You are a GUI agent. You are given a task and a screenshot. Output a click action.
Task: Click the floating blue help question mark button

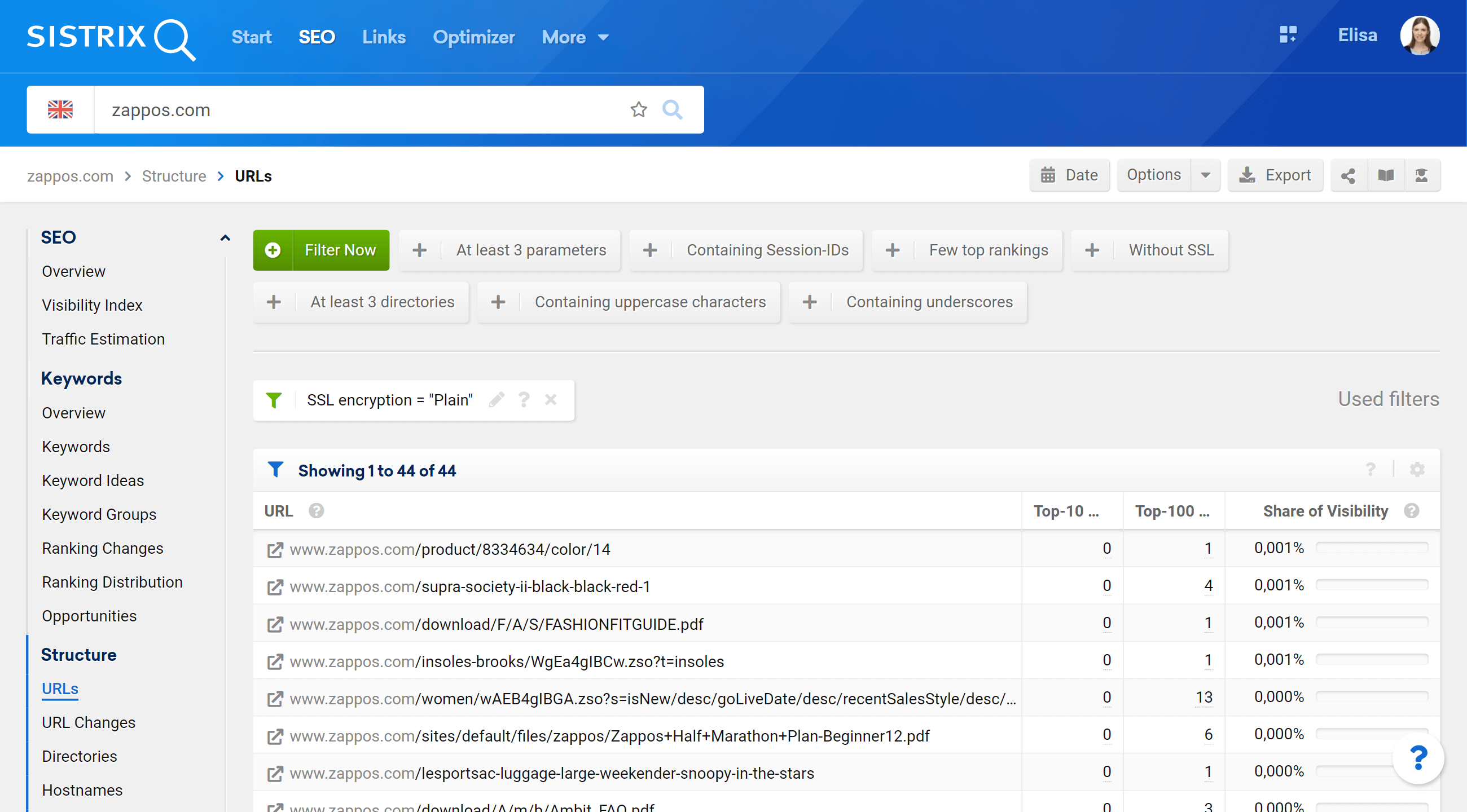pyautogui.click(x=1417, y=758)
